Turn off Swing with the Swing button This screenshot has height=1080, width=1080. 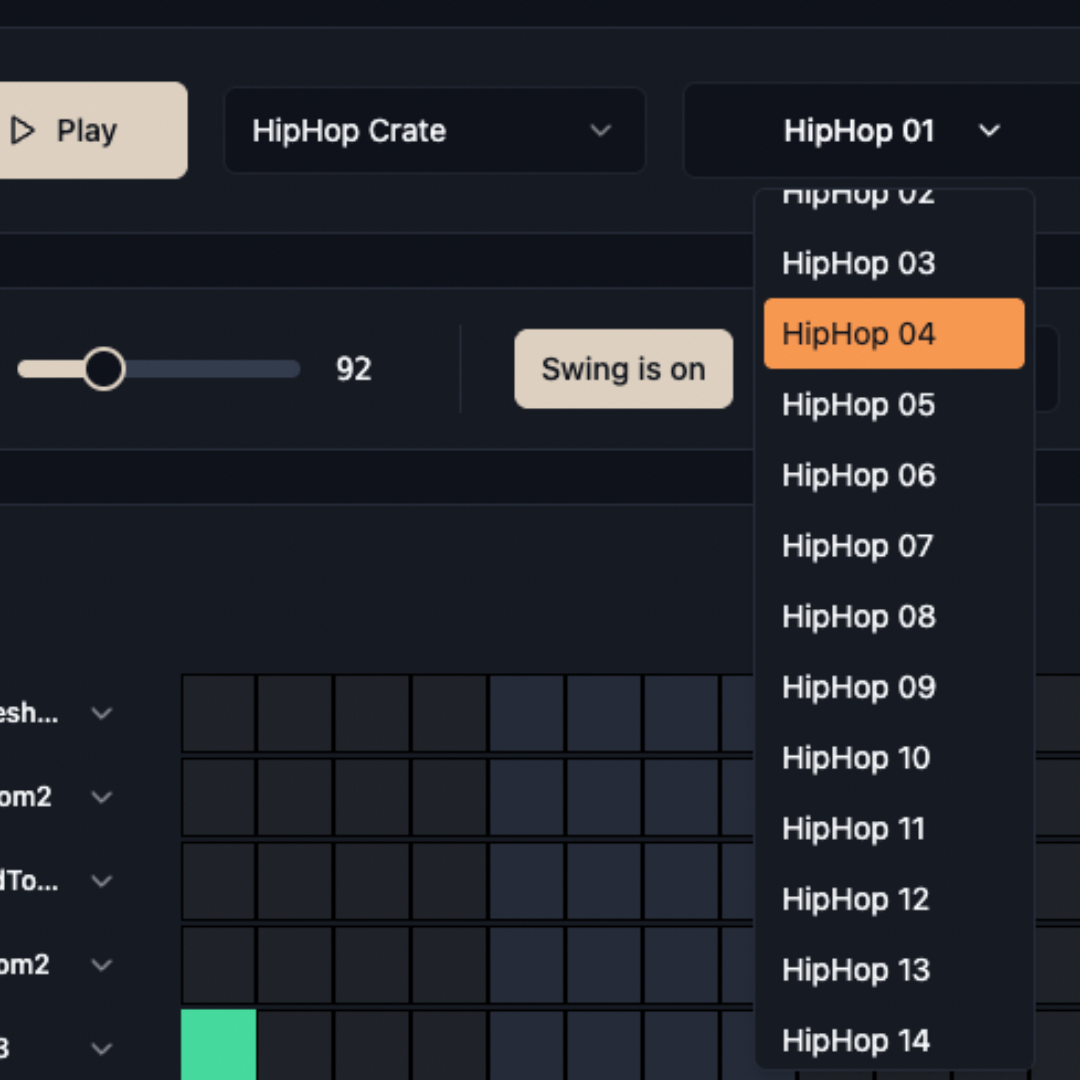(623, 369)
